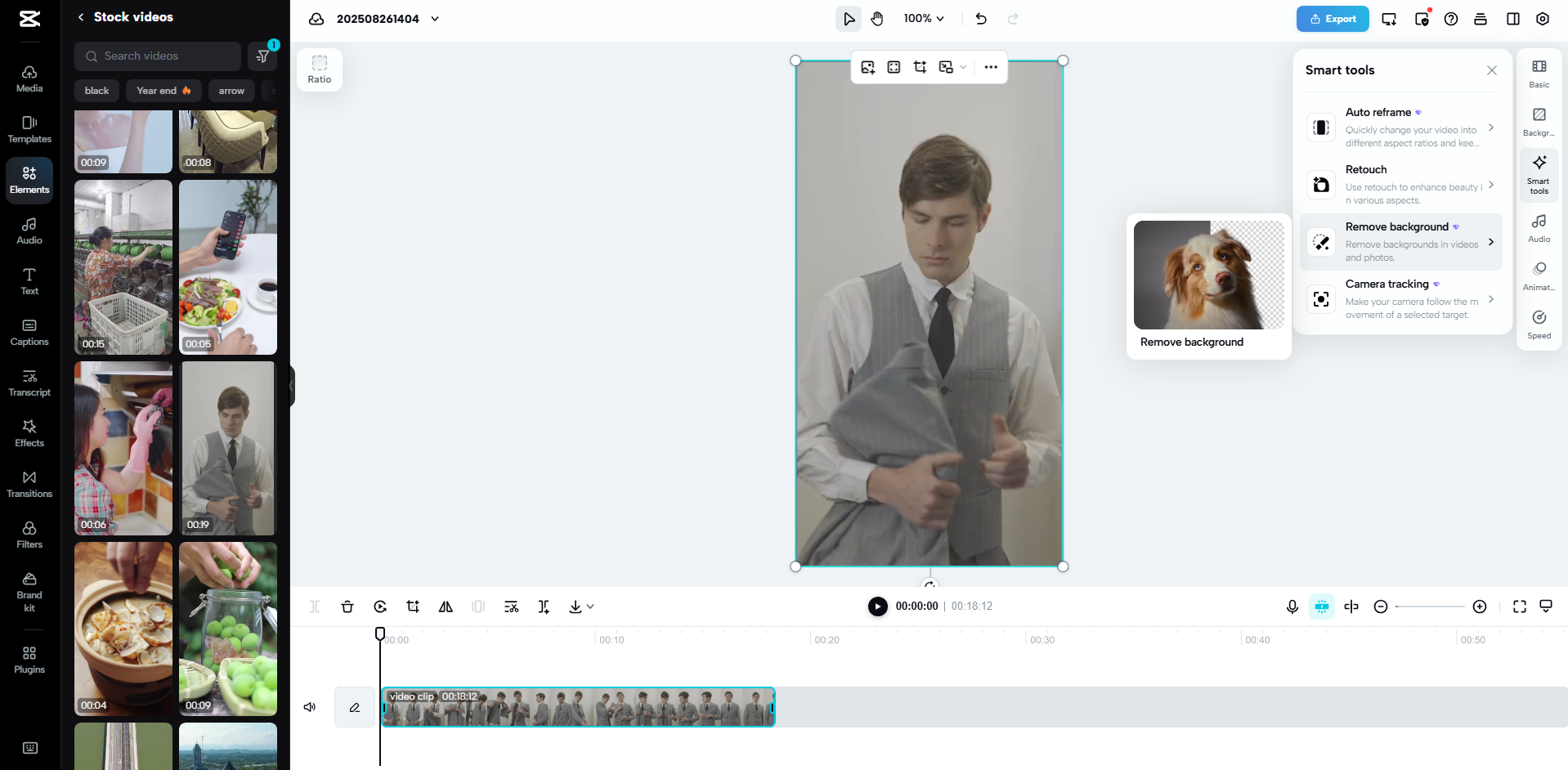
Task: Open the 100% zoom level dropdown
Action: (924, 19)
